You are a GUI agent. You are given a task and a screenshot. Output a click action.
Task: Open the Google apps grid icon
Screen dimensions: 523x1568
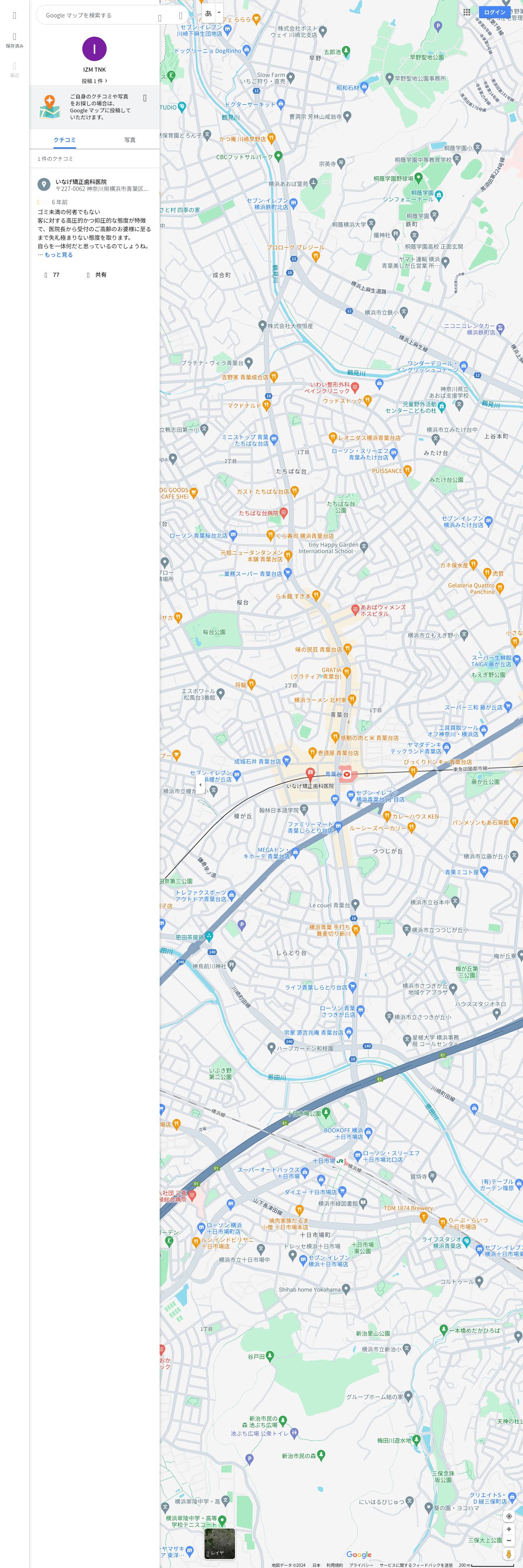point(466,11)
